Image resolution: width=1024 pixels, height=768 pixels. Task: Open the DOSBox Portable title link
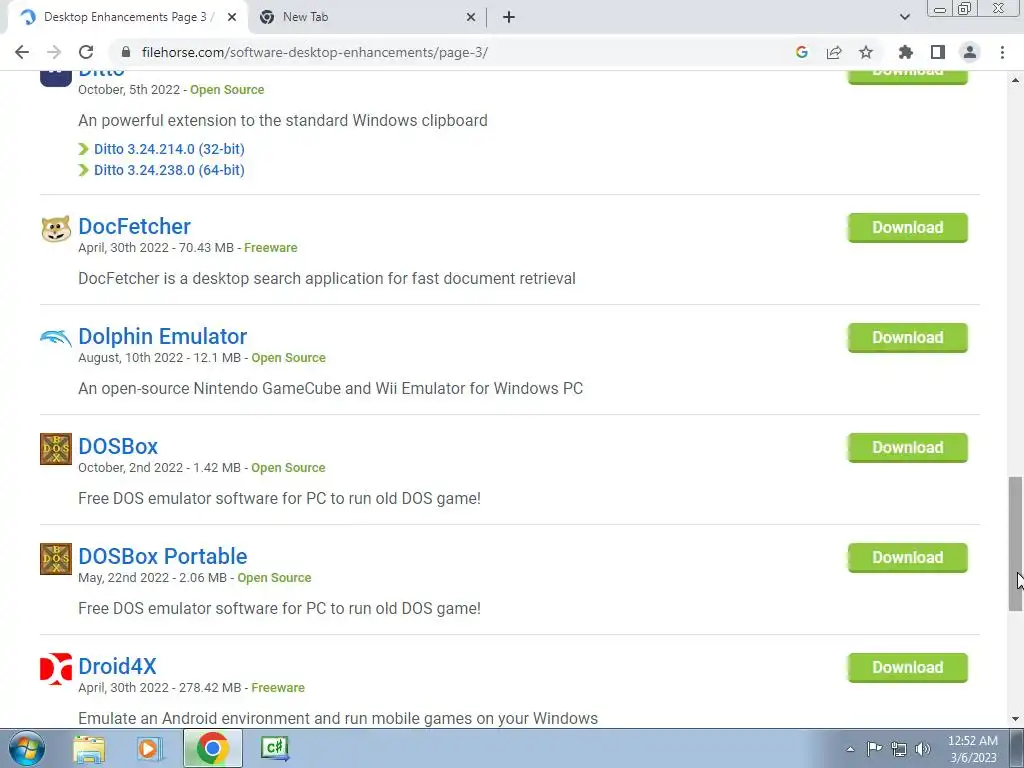pyautogui.click(x=163, y=556)
